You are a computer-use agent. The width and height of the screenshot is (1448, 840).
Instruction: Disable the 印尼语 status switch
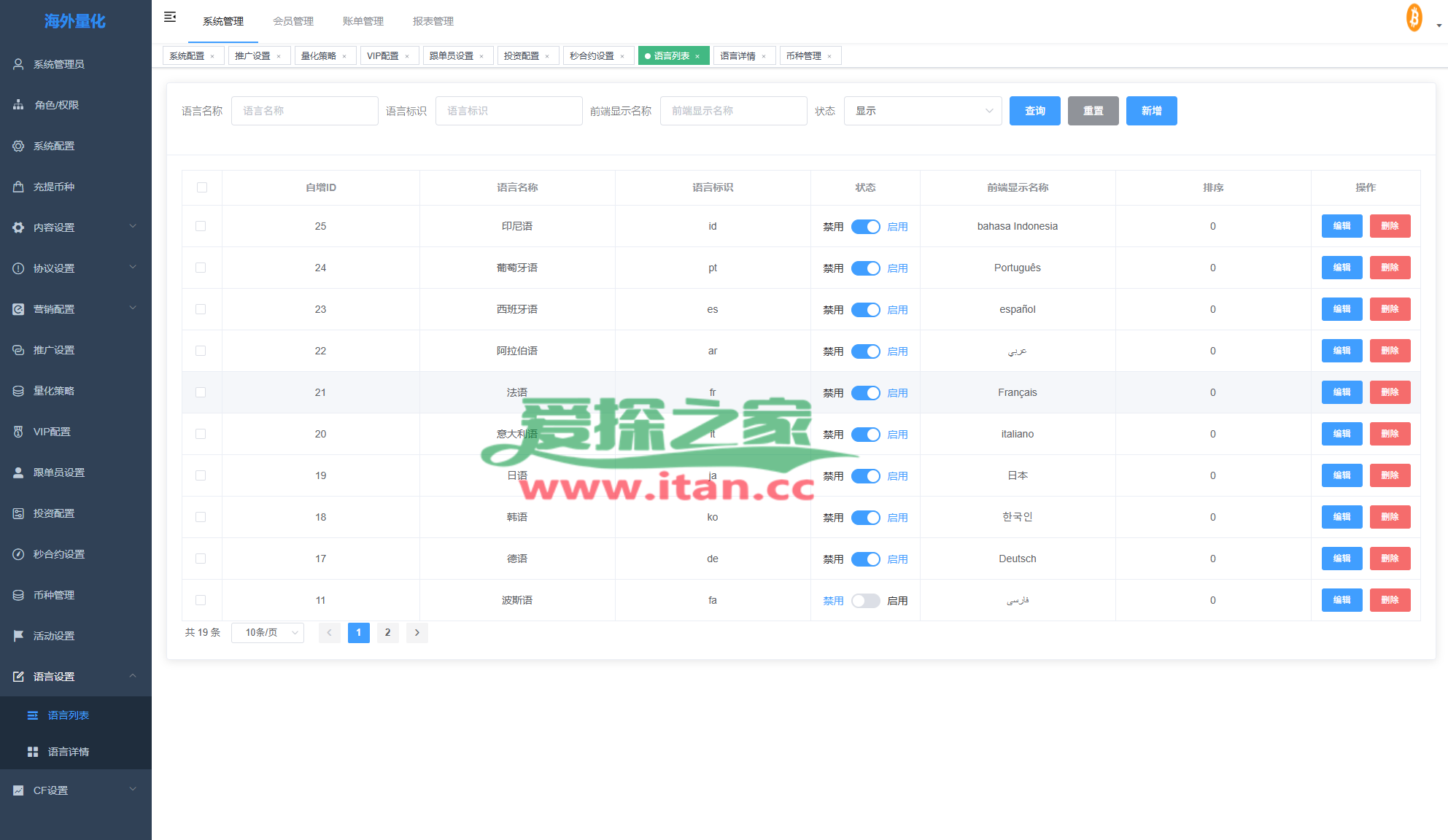pyautogui.click(x=865, y=227)
